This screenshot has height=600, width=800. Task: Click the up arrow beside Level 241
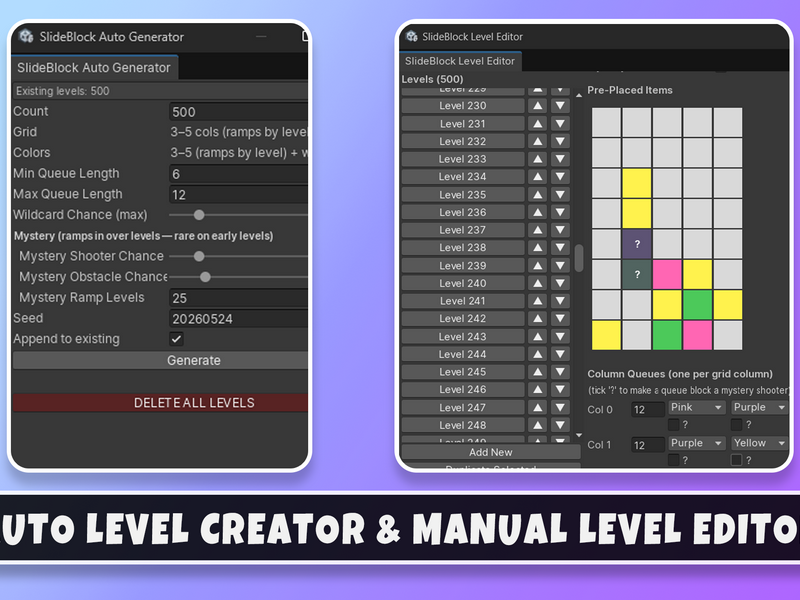tap(538, 301)
